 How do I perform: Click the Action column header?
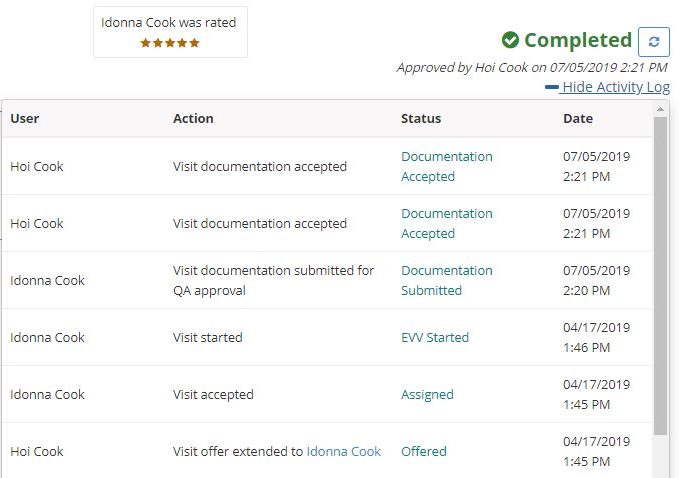[193, 118]
